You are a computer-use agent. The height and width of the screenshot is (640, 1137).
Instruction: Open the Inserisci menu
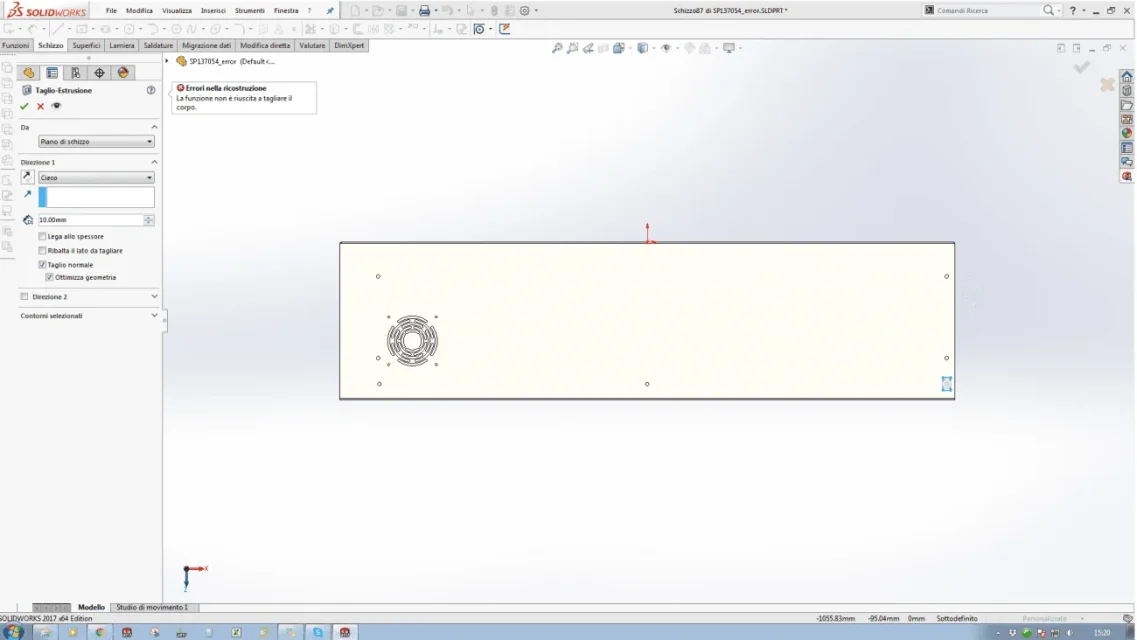(x=213, y=11)
